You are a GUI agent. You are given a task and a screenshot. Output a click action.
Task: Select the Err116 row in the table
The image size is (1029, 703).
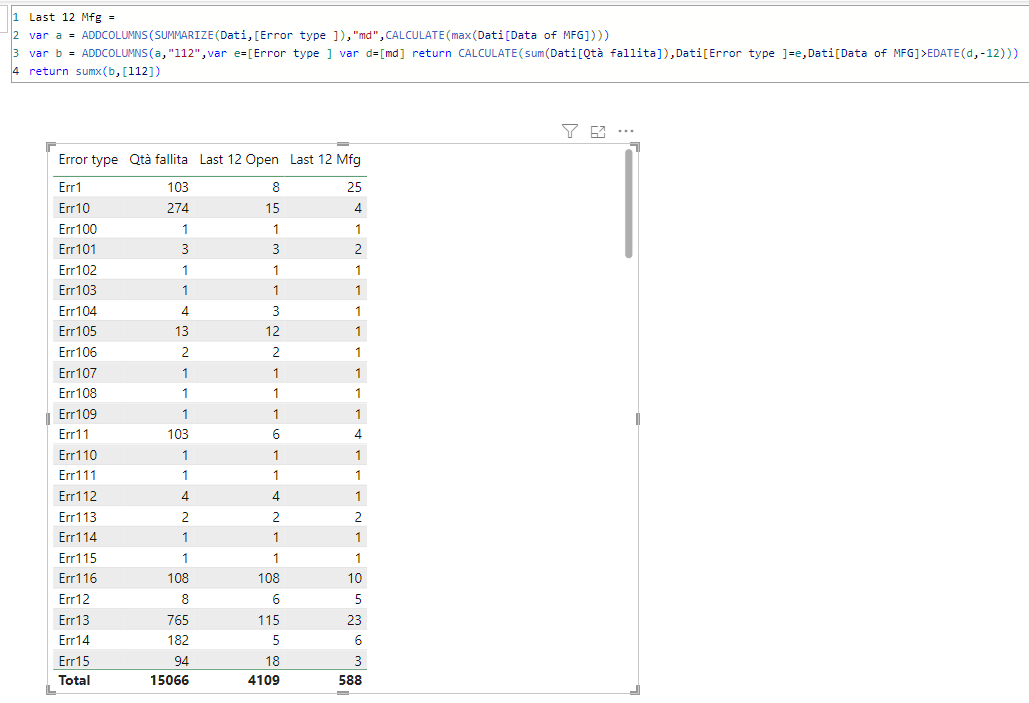pos(210,578)
